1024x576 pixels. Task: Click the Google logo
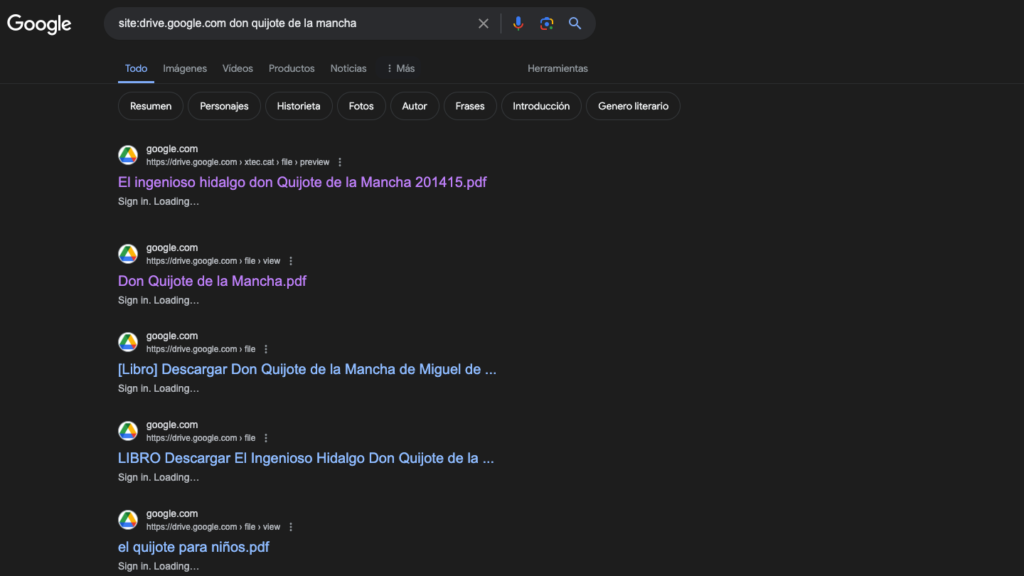(39, 24)
